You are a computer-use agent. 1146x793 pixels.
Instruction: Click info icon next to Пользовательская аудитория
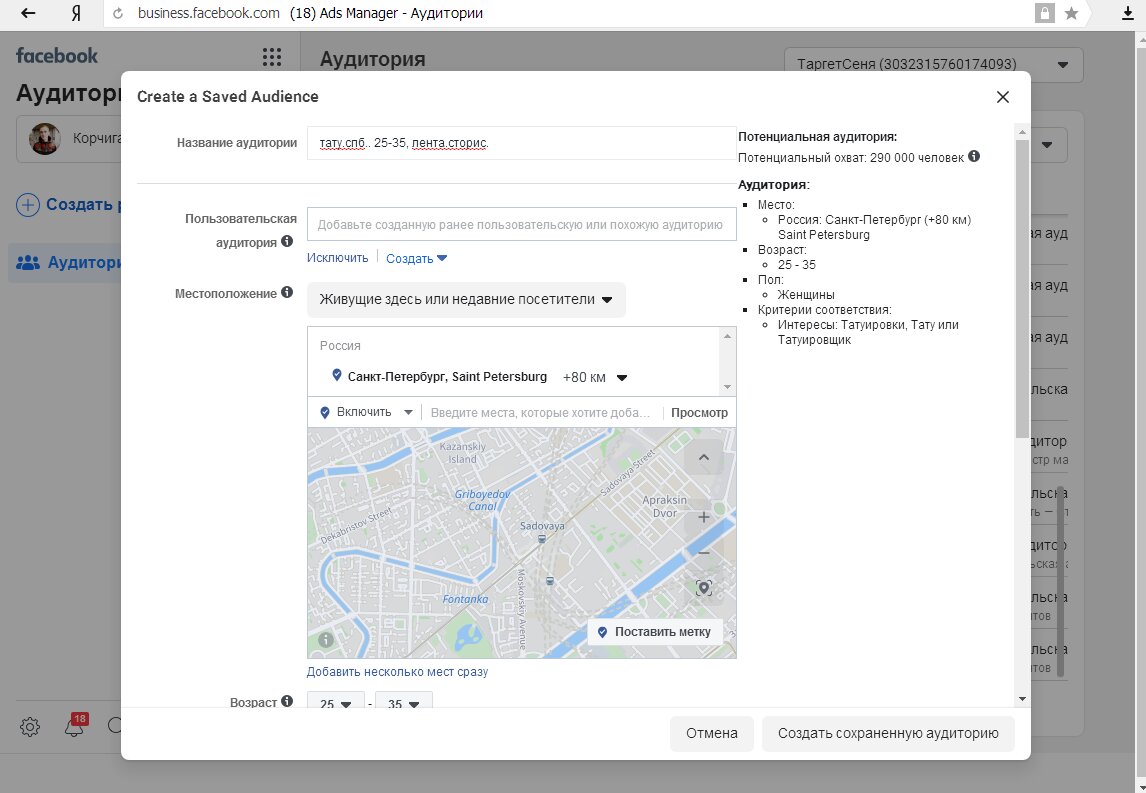[x=286, y=241]
